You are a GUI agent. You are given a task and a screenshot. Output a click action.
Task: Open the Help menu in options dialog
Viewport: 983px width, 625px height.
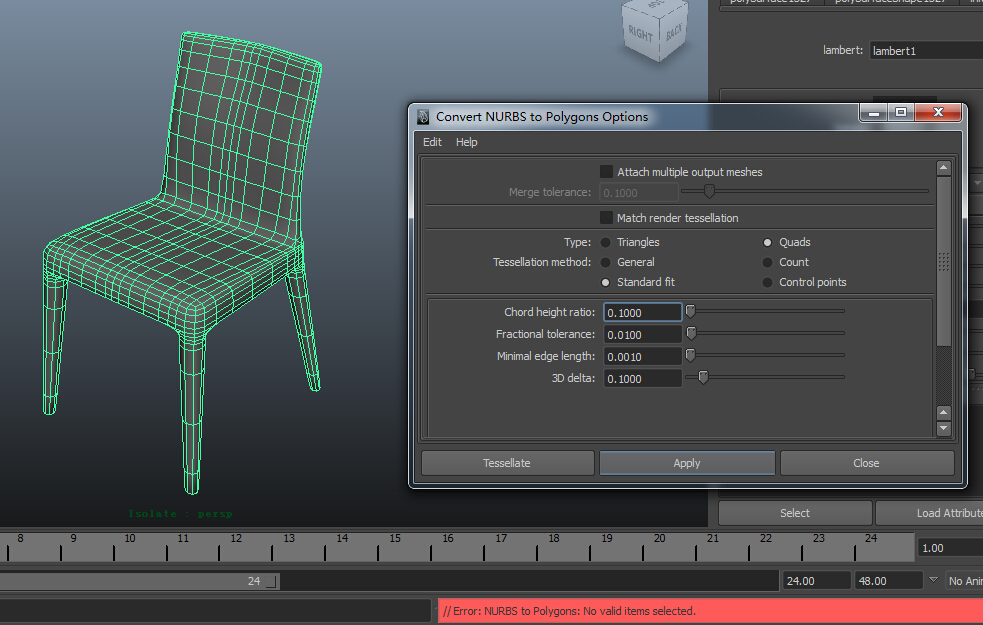point(466,142)
